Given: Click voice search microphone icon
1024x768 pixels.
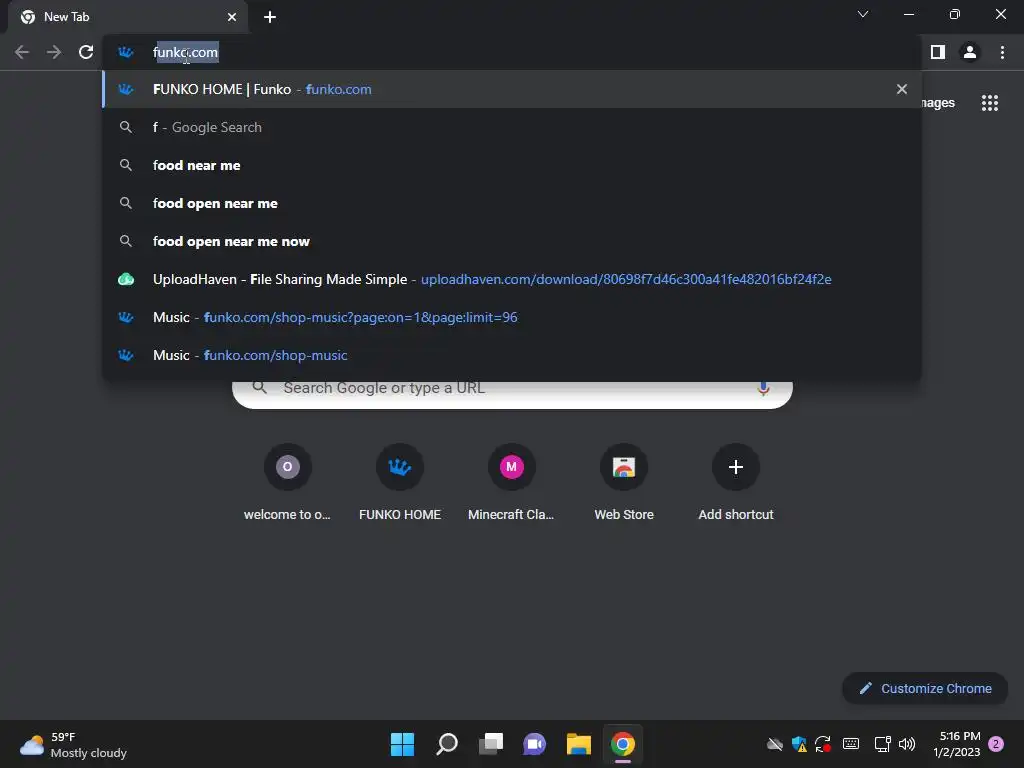Looking at the screenshot, I should coord(763,389).
